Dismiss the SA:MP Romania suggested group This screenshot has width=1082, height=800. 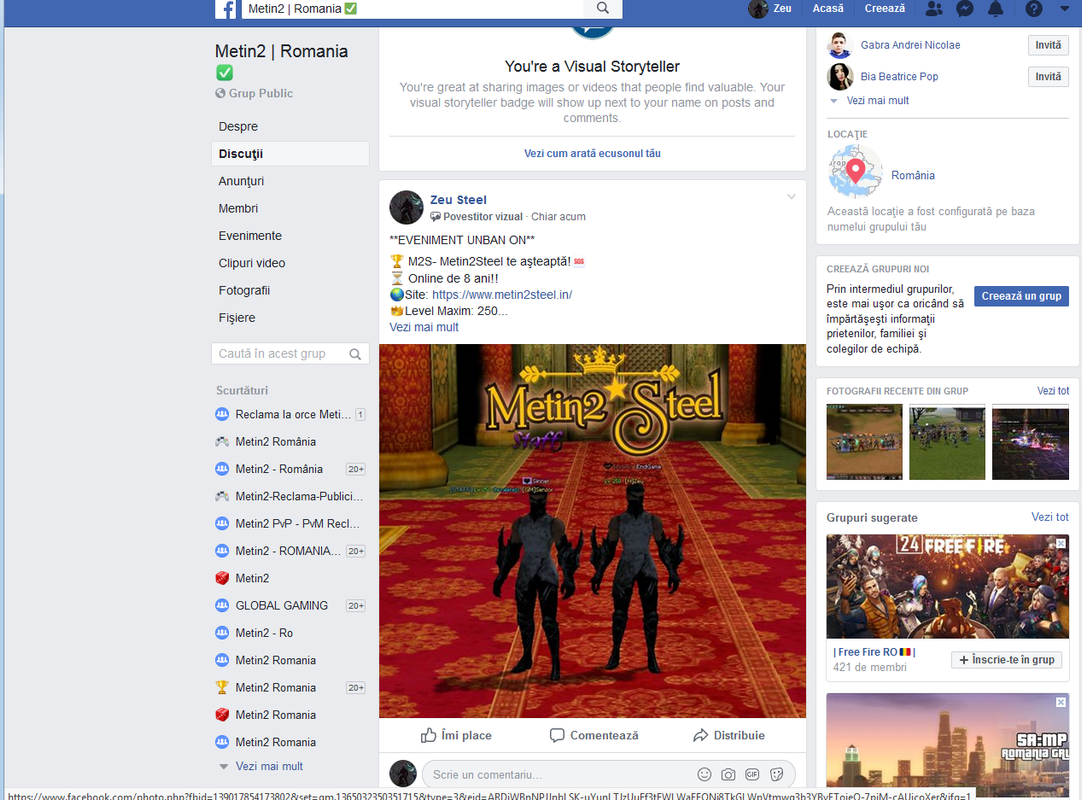click(x=1061, y=702)
